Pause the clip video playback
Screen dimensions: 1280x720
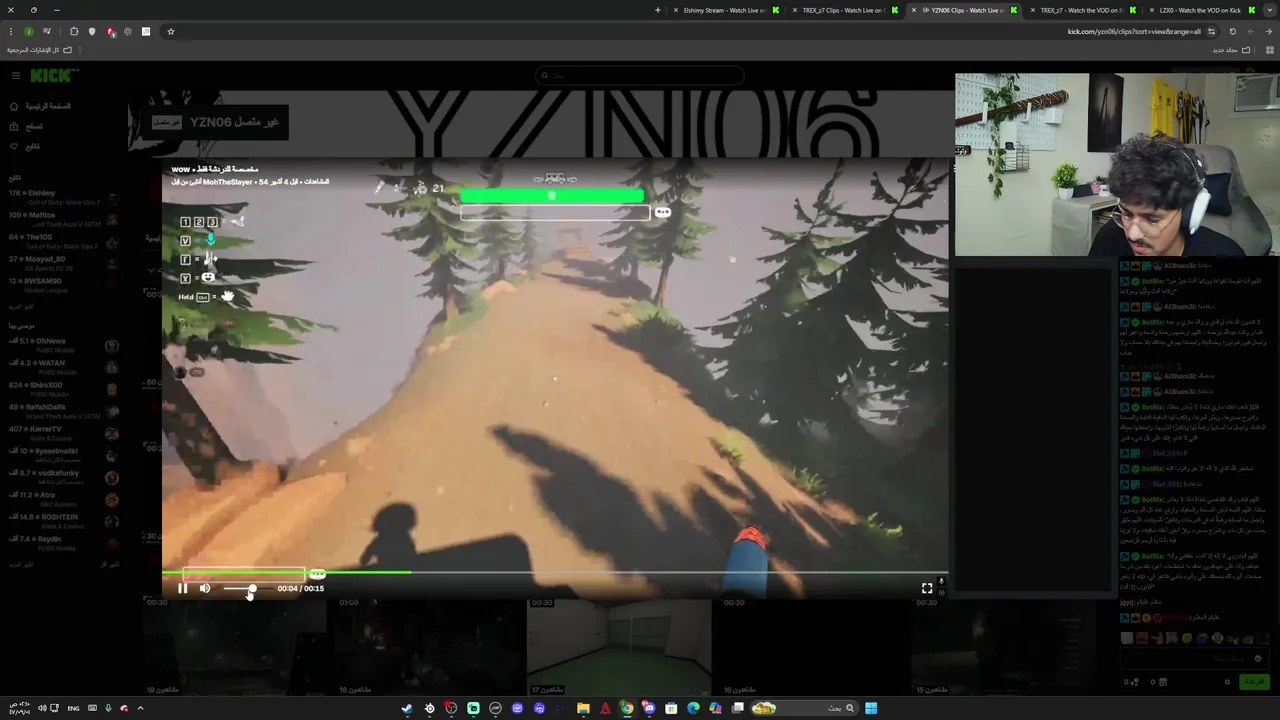point(182,589)
